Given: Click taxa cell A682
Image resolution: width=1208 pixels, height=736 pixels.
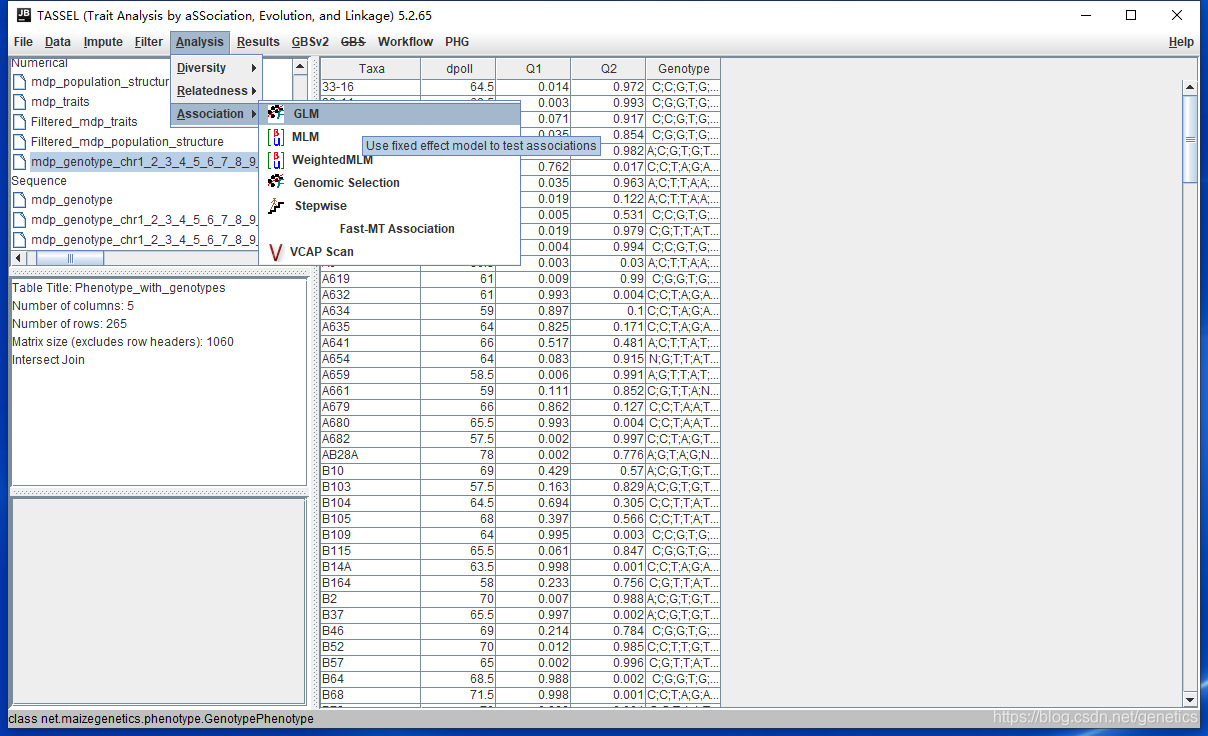Looking at the screenshot, I should (x=371, y=439).
